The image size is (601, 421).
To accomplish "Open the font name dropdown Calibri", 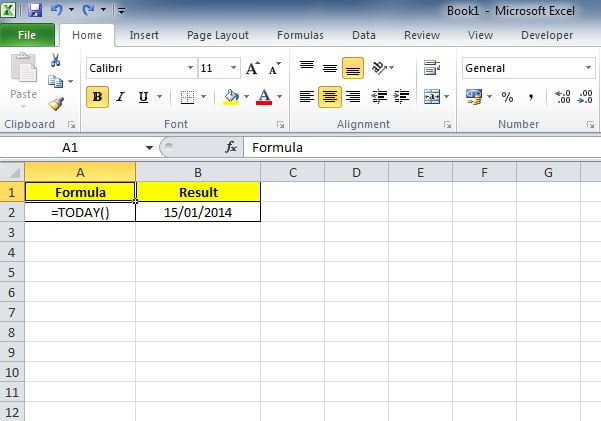I will pyautogui.click(x=190, y=68).
